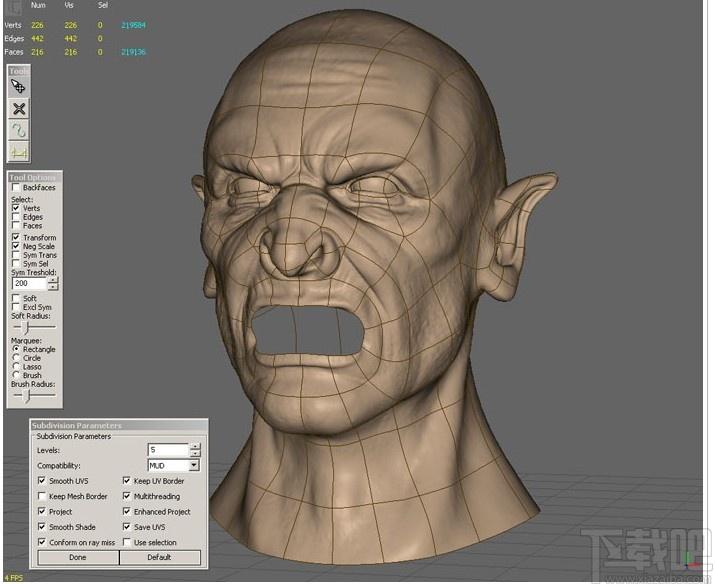Click the Done button

coord(78,558)
